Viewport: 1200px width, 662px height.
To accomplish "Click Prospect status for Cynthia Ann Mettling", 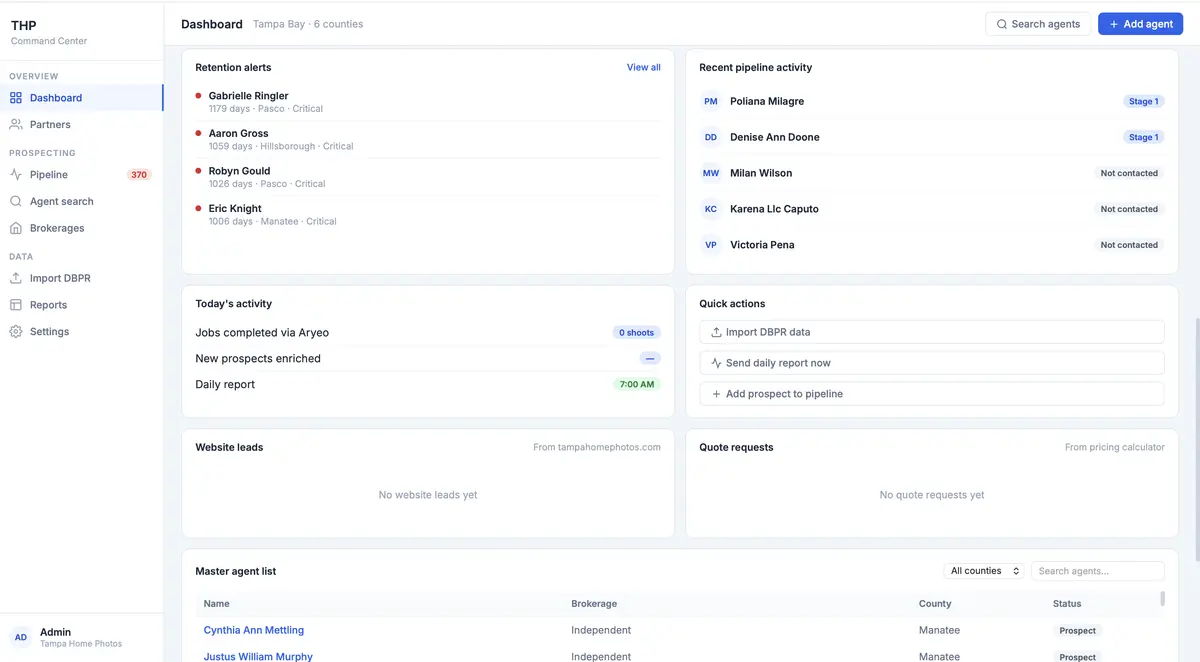I will (1078, 631).
